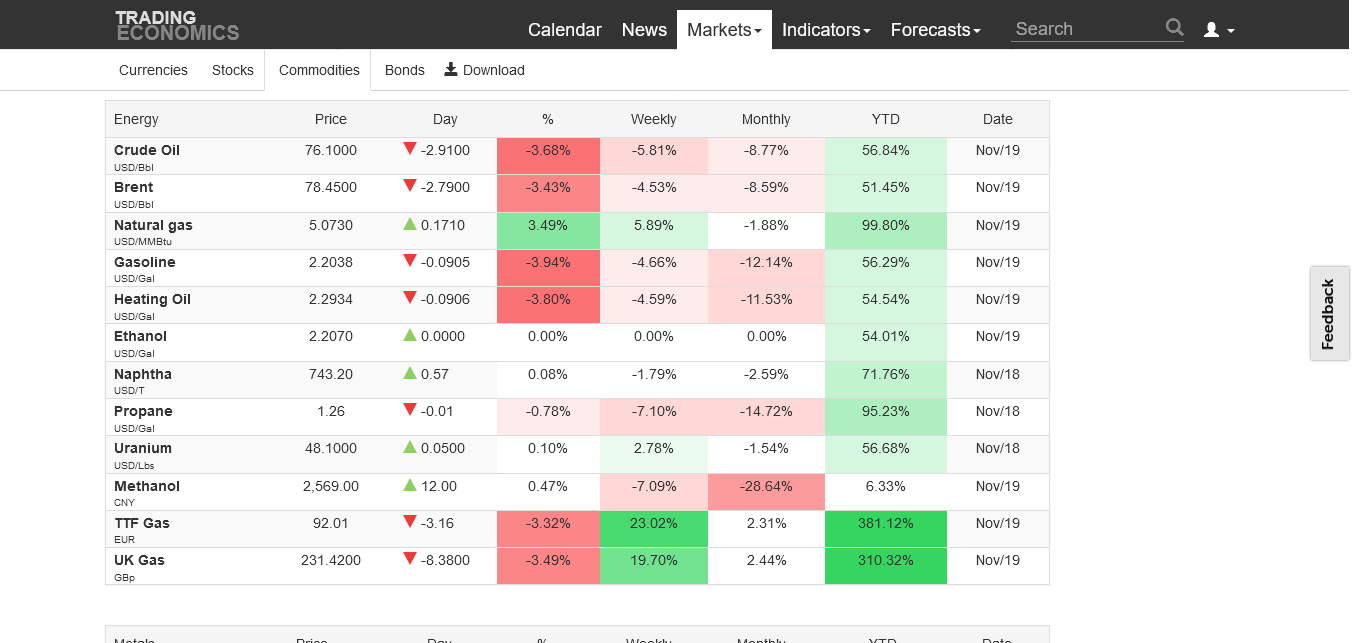Focus the Search input field

pos(1086,29)
